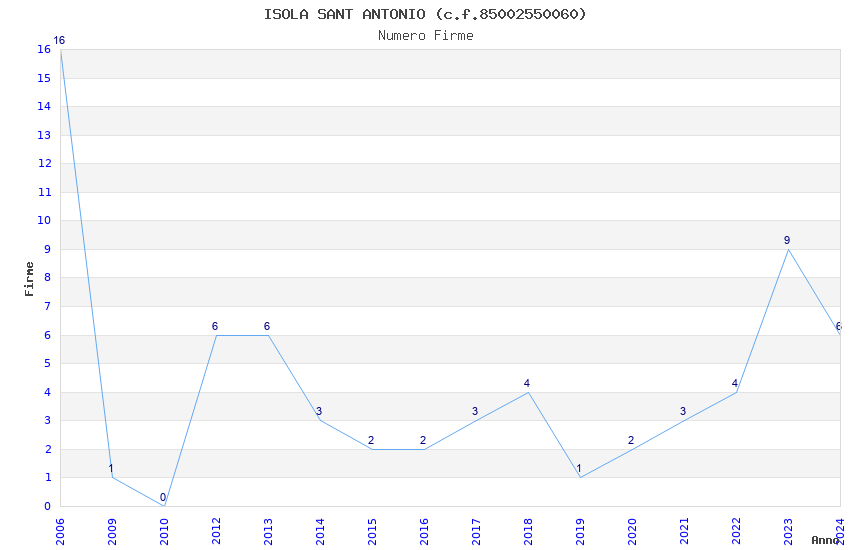Click the 2016 year label
Viewport: 850px width, 550px height.
424,532
